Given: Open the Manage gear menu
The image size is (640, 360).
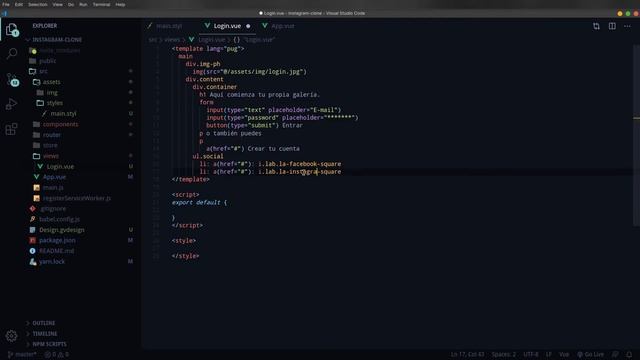Looking at the screenshot, I should [x=11, y=336].
